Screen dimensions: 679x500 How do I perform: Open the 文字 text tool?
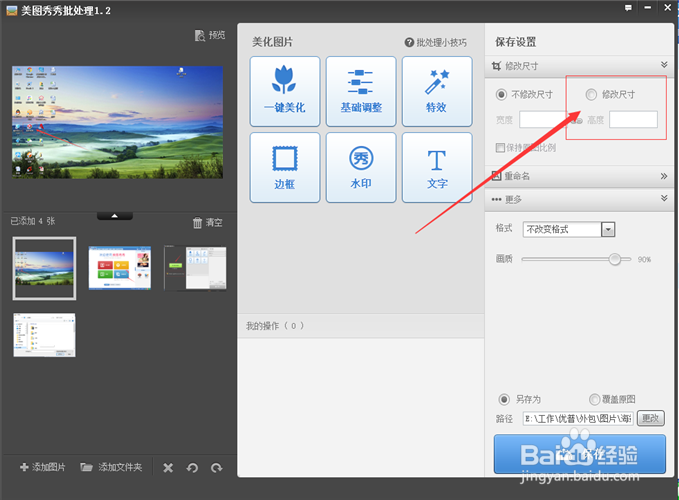pos(437,168)
